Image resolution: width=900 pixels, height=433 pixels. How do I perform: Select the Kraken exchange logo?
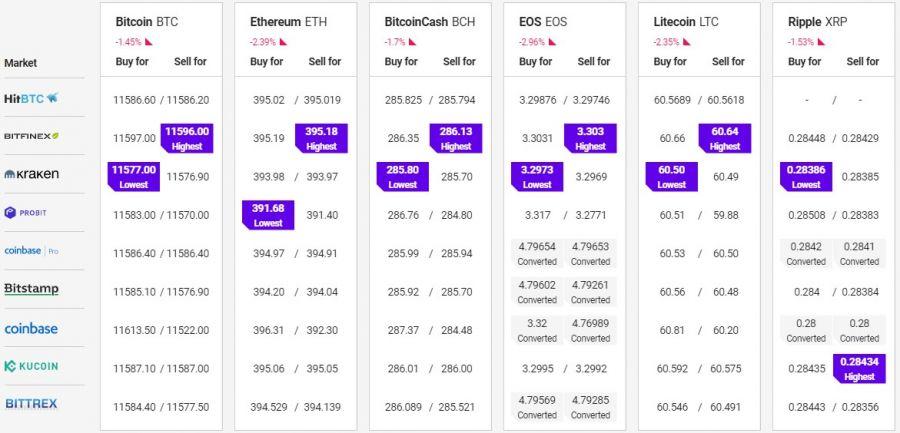pos(31,174)
